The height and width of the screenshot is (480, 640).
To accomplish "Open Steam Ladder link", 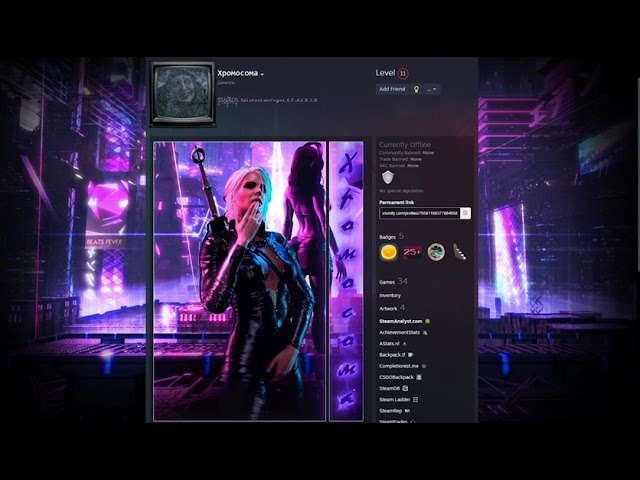I will (394, 400).
